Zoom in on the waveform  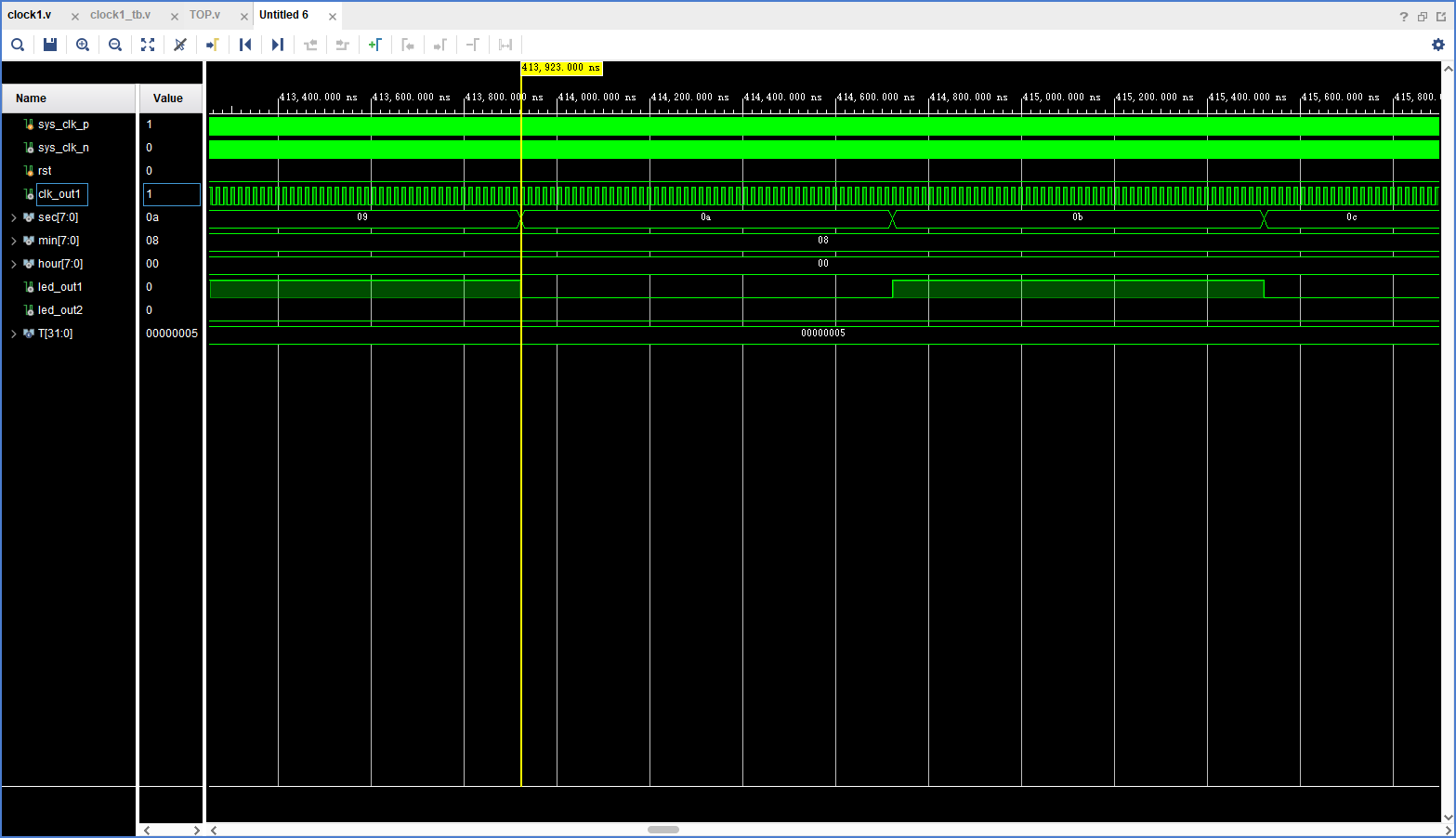tap(83, 45)
